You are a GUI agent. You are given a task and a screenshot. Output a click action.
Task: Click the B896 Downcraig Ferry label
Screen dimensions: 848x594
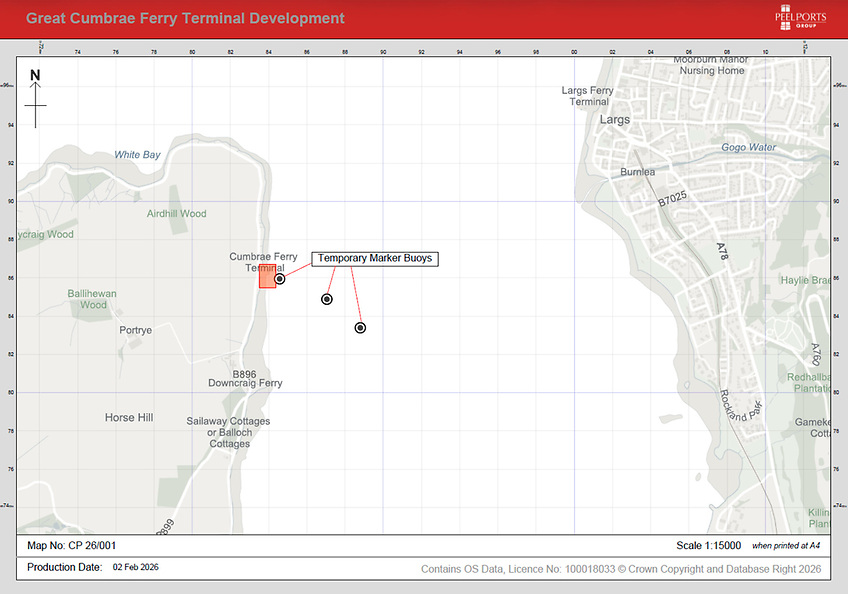(245, 378)
